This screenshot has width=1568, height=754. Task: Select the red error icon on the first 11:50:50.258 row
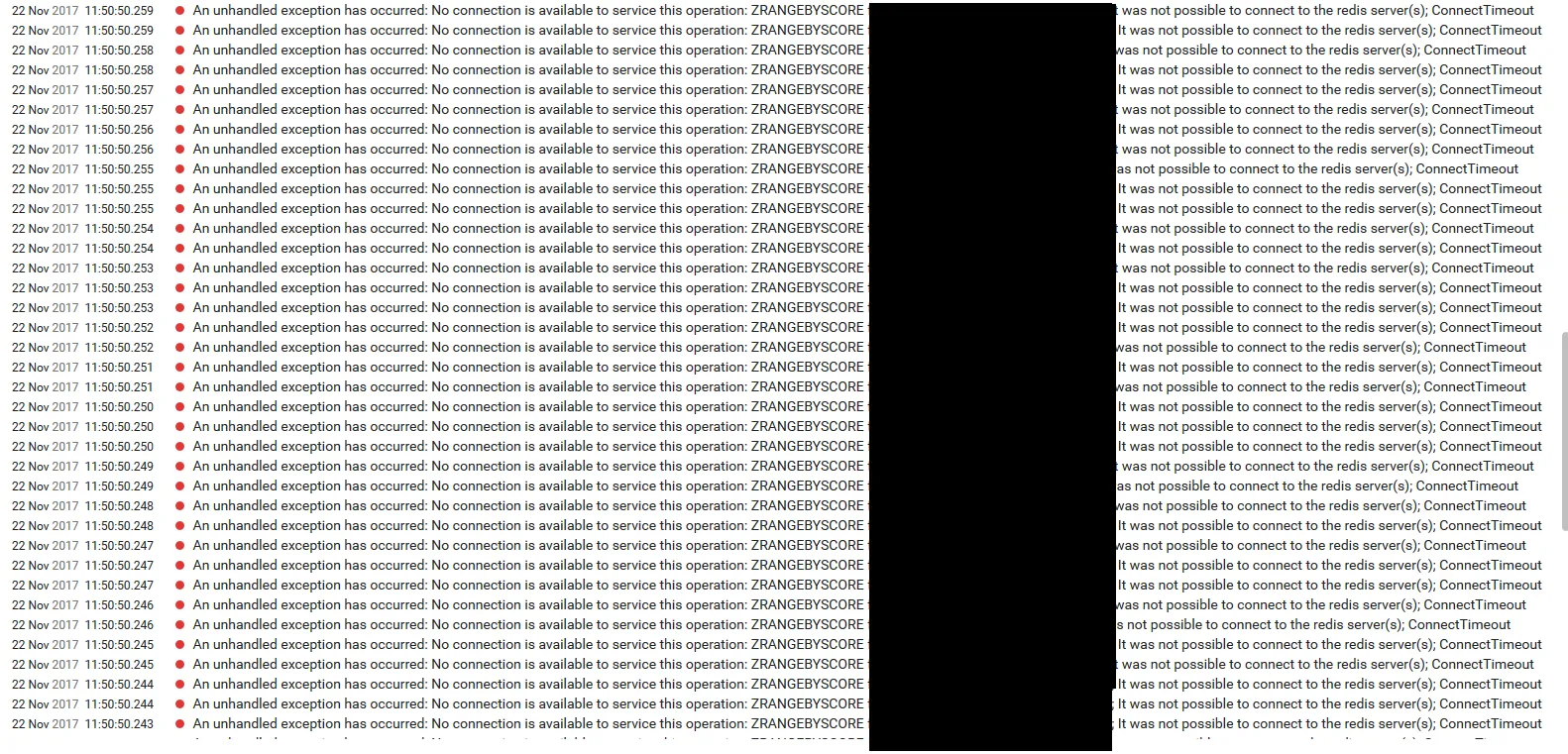(x=179, y=51)
